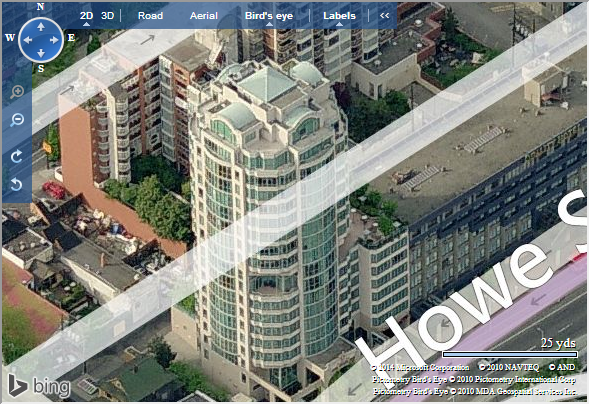Switch to the 2D map mode
This screenshot has width=589, height=404.
tap(86, 16)
